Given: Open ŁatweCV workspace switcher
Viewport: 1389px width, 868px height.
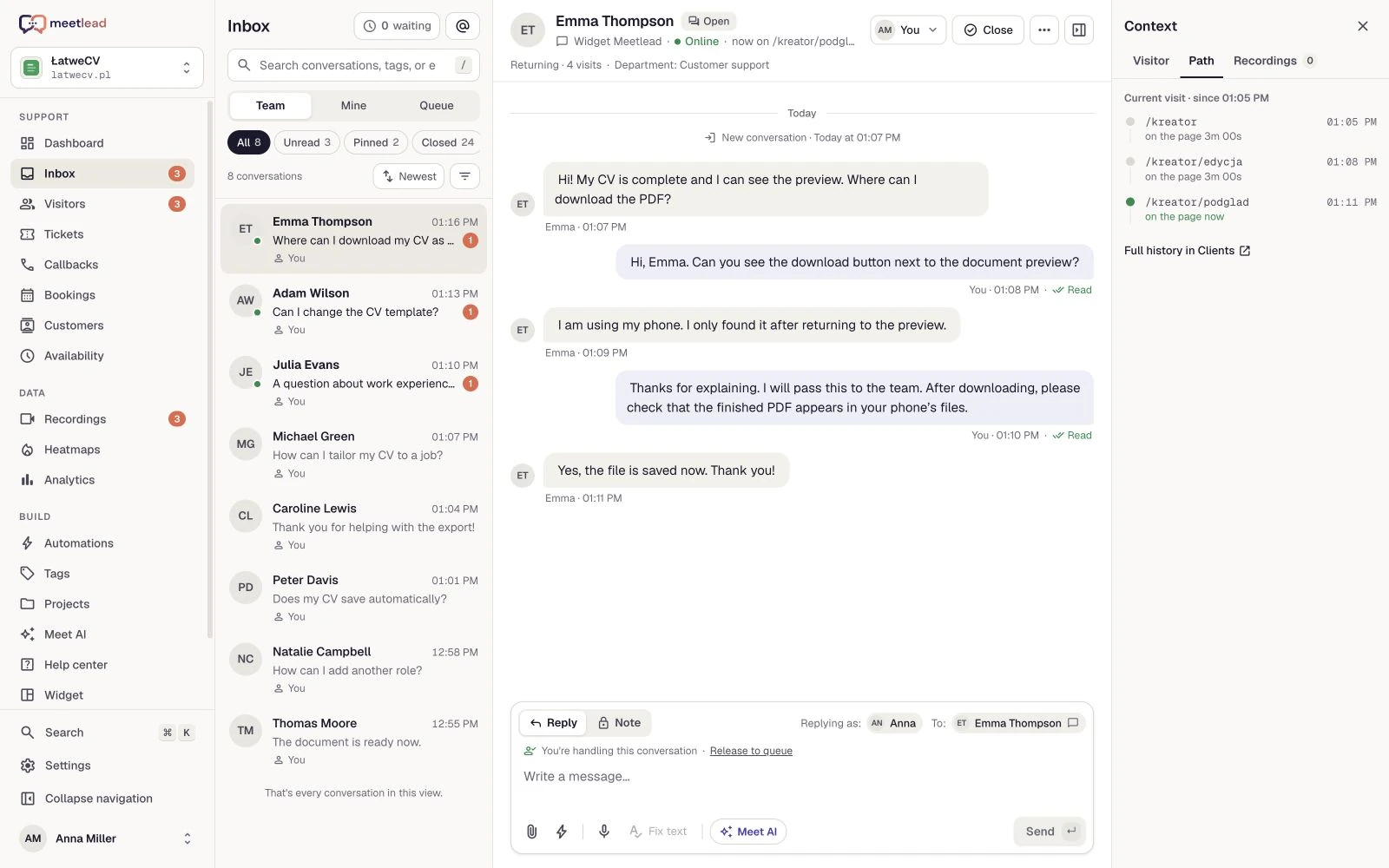Looking at the screenshot, I should pos(107,68).
